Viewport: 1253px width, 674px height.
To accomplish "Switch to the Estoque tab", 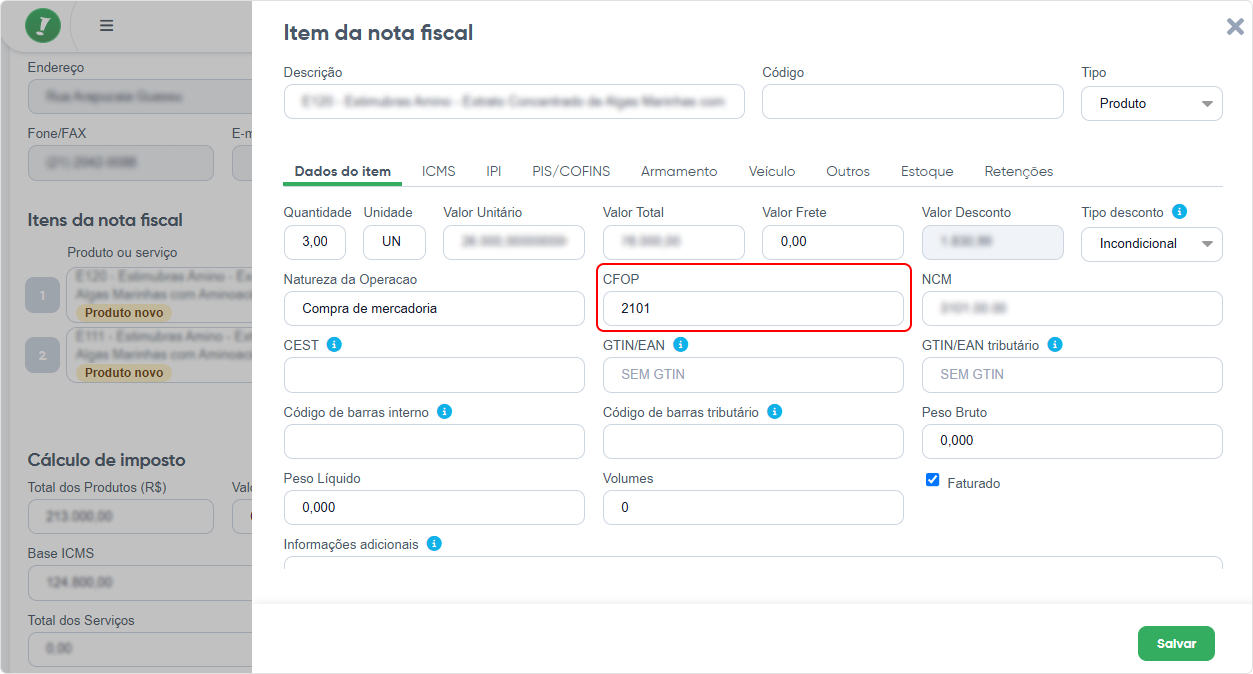I will coord(927,172).
